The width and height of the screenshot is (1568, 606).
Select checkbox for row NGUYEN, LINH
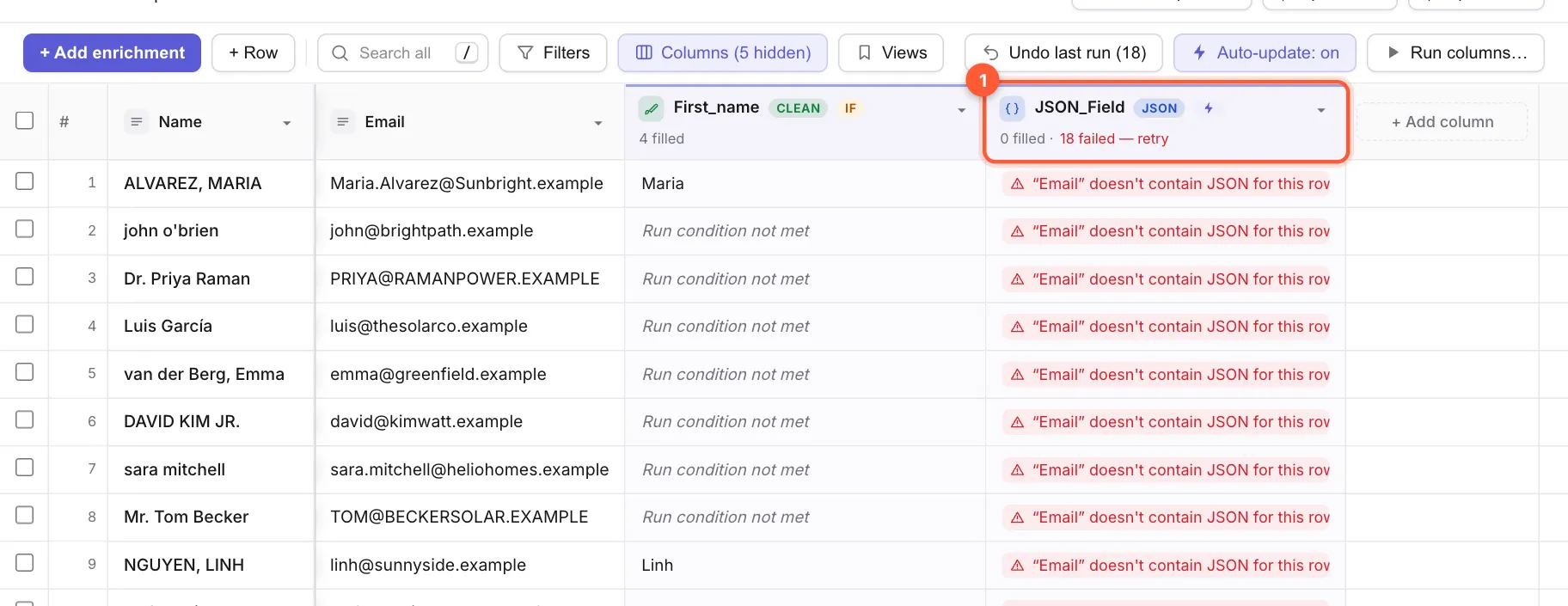25,562
